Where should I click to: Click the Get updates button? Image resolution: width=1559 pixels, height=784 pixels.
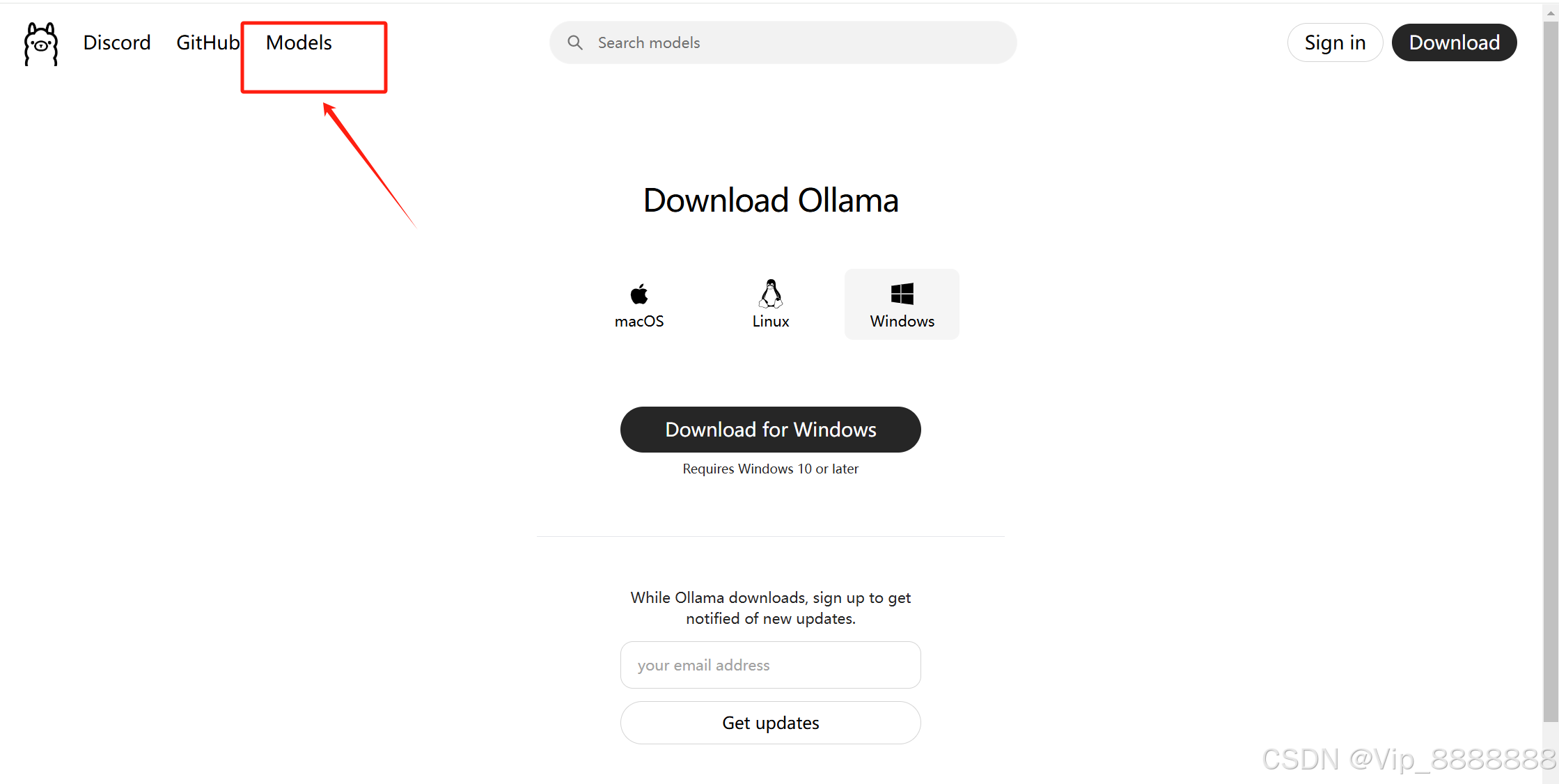771,723
